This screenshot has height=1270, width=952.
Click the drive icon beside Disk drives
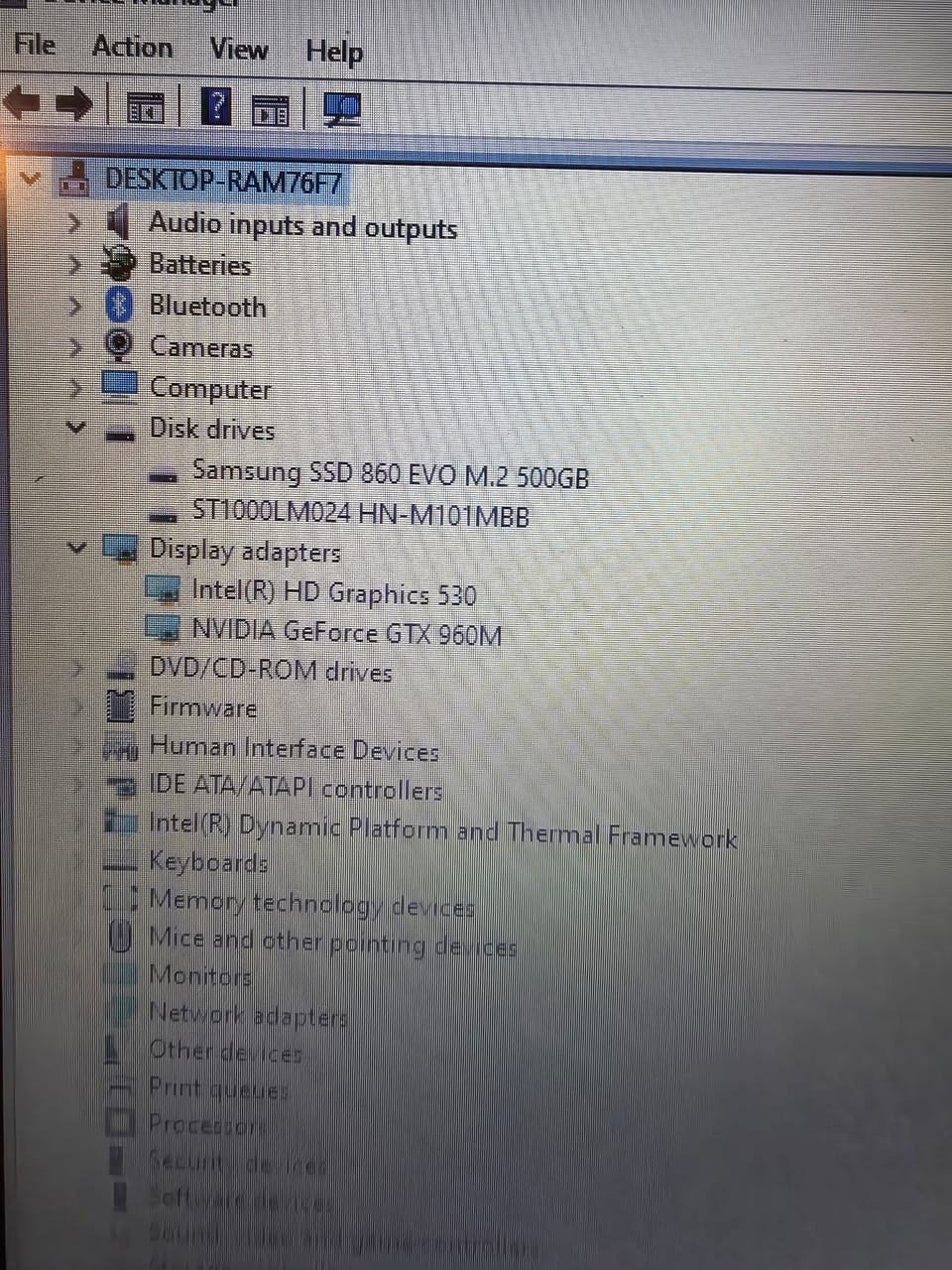tap(120, 433)
